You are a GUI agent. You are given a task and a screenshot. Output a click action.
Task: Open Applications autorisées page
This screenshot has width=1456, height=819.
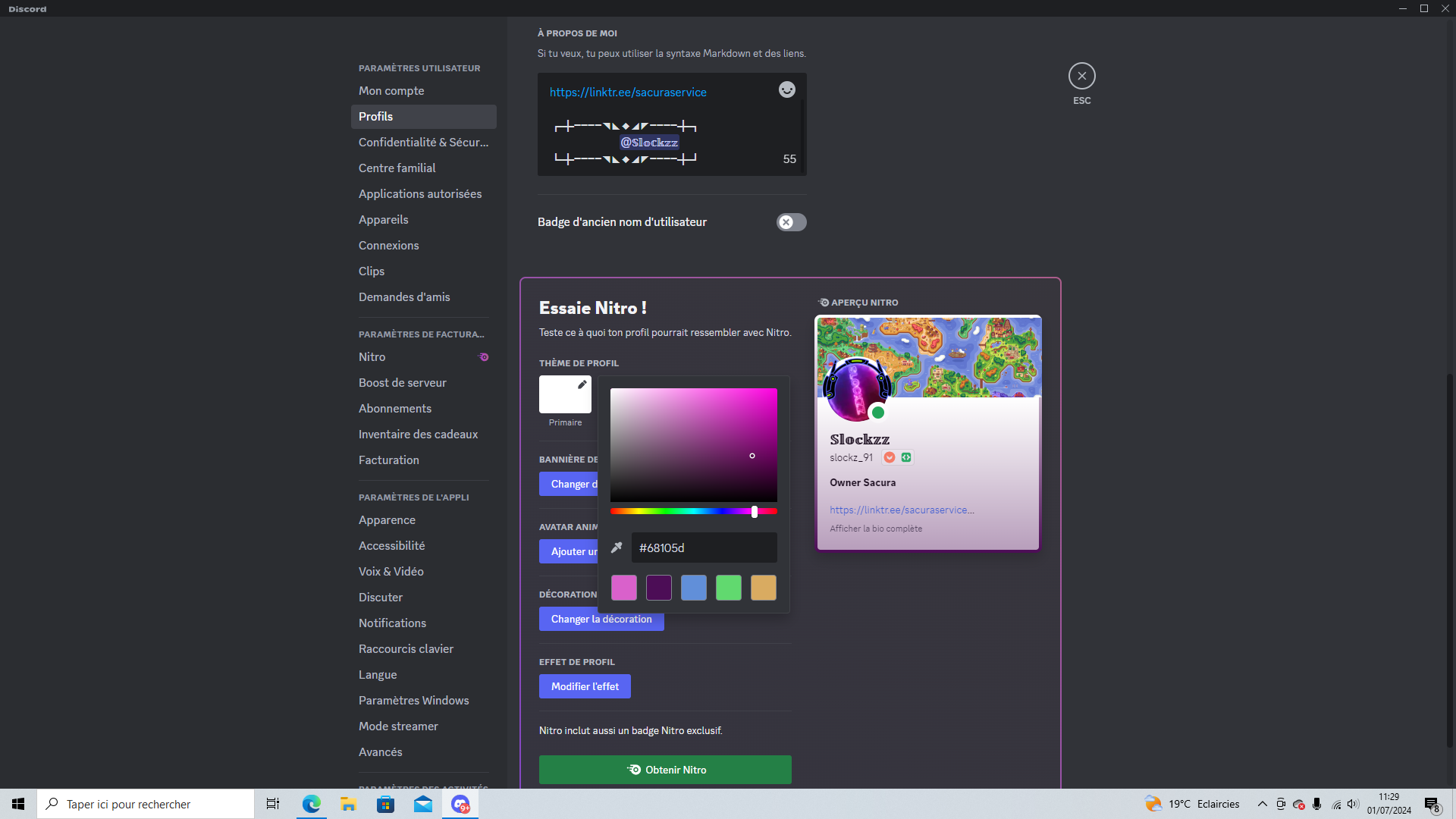tap(423, 194)
